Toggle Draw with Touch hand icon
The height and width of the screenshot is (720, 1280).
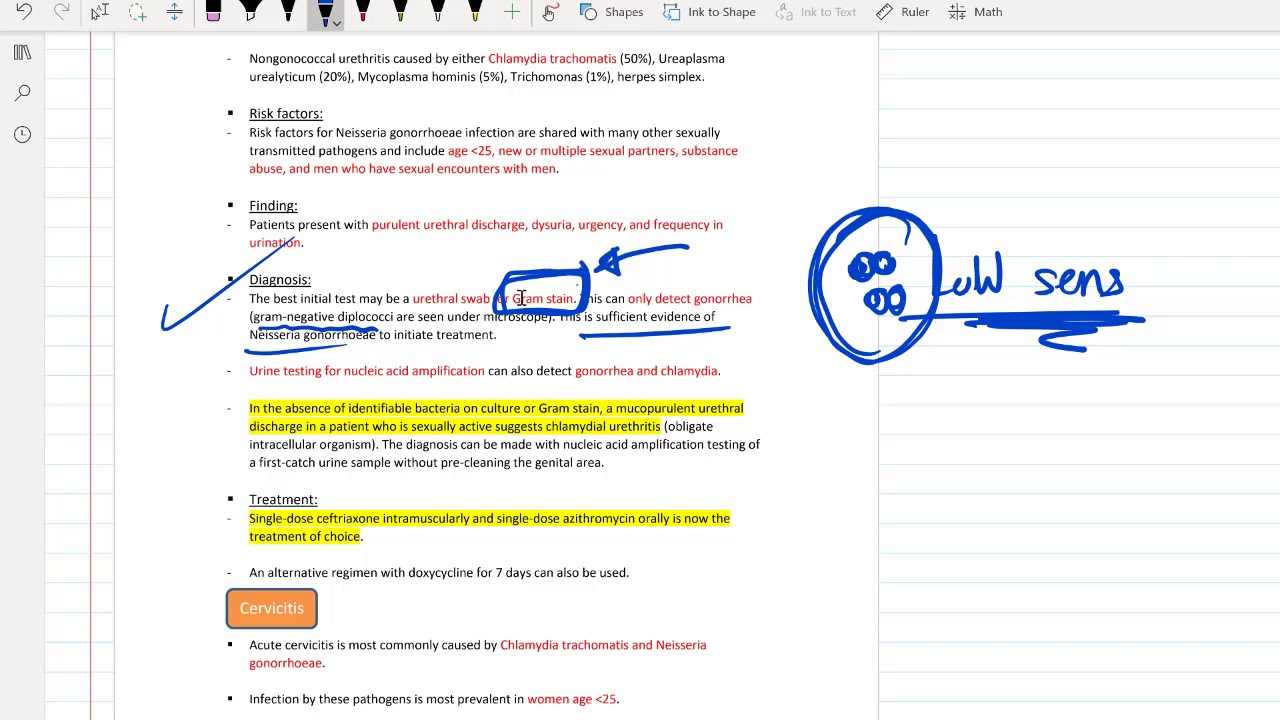(x=549, y=12)
